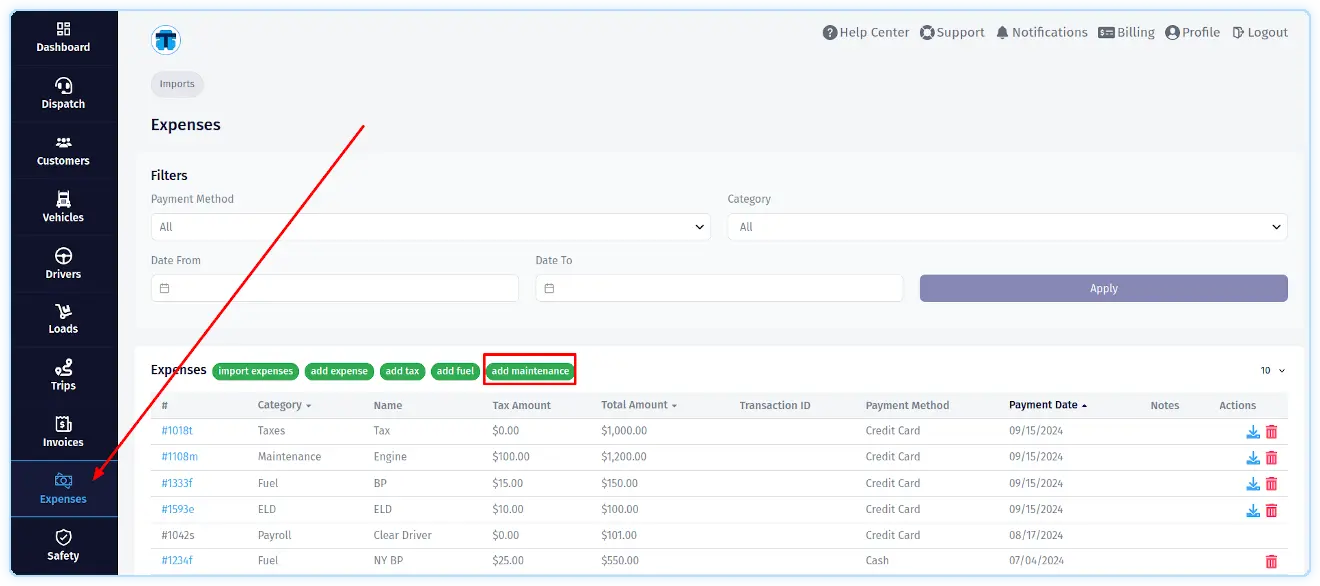Open the Vehicles truck icon
The image size is (1320, 586).
[63, 199]
